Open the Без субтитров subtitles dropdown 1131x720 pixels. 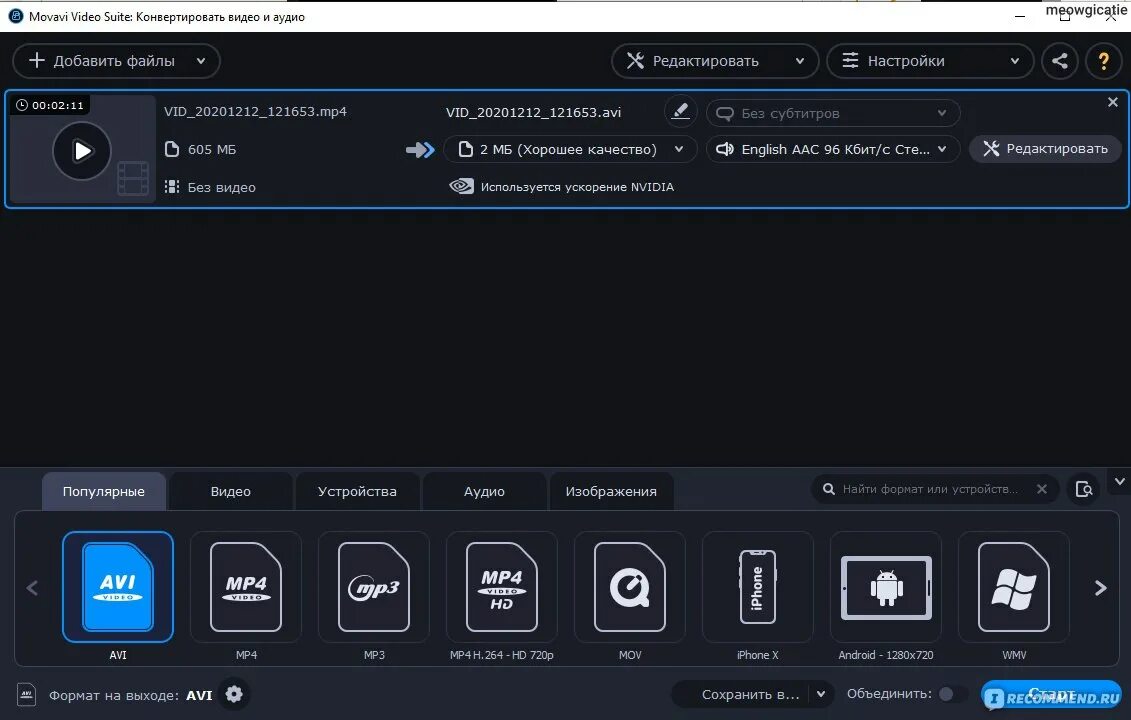[x=833, y=113]
